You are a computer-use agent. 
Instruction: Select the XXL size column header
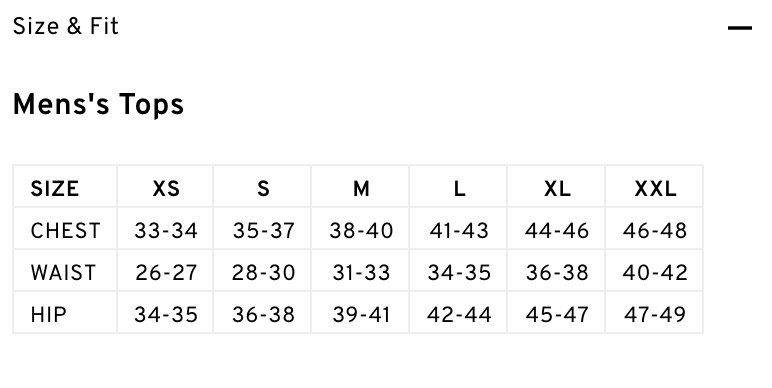(x=655, y=189)
